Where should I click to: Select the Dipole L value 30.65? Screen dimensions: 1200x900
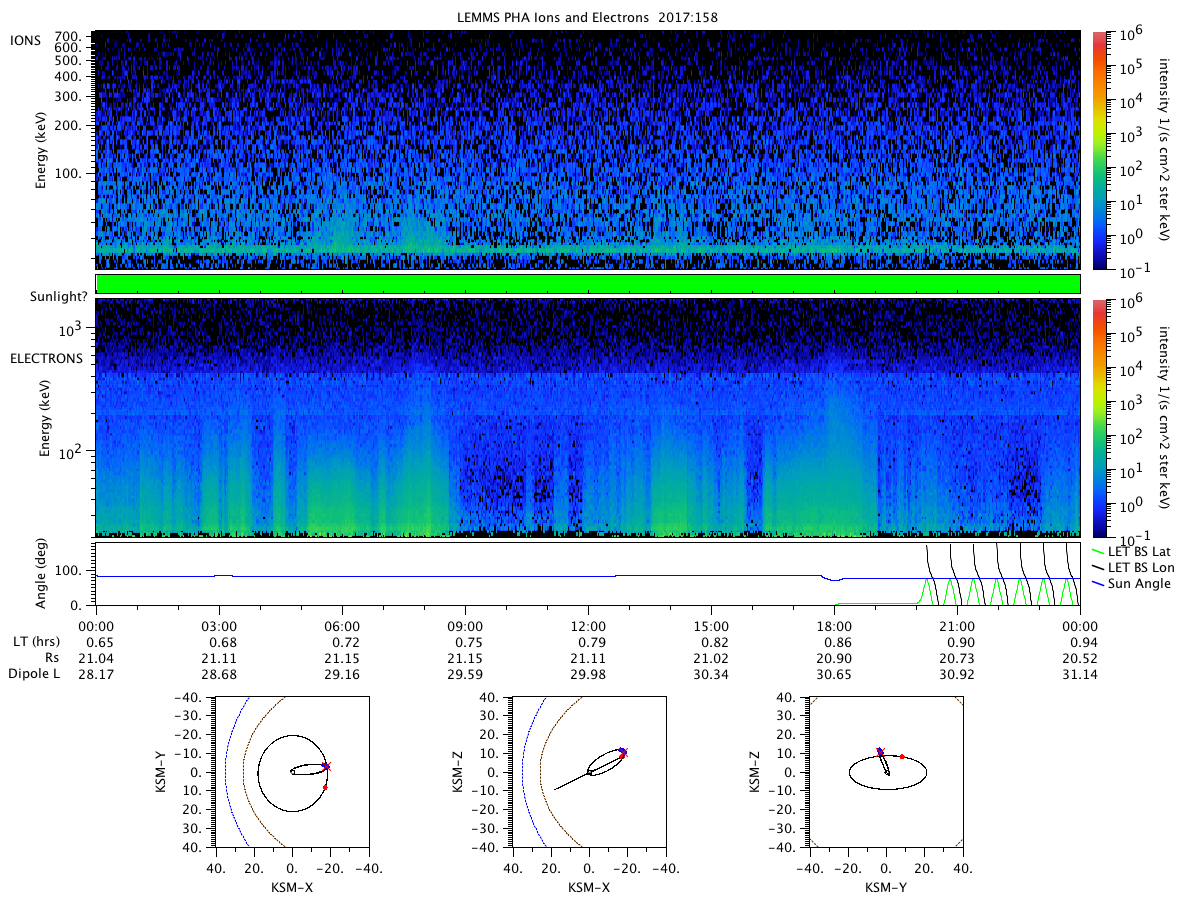[834, 675]
